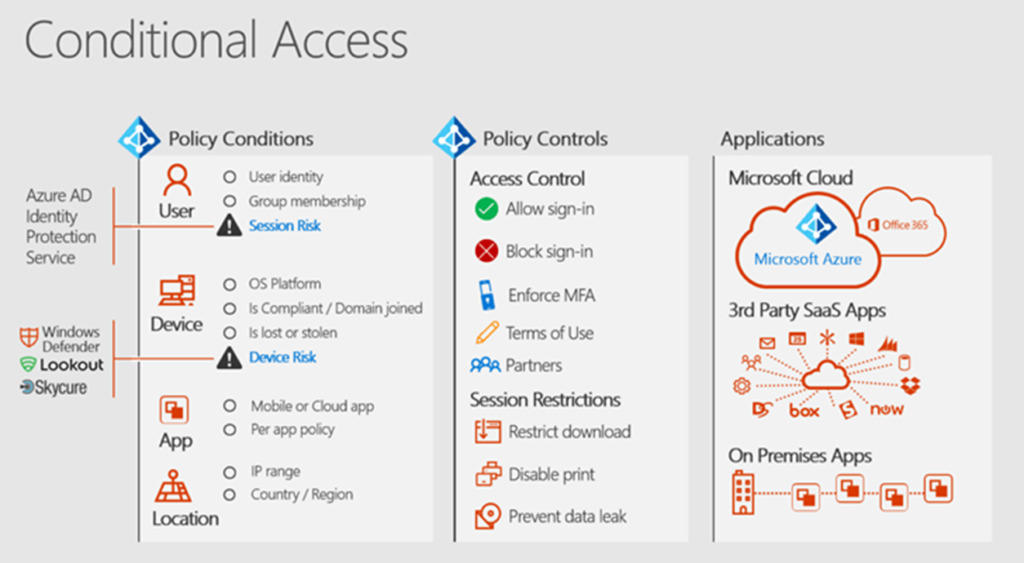
Task: Select the IP range radio circle
Action: pyautogui.click(x=230, y=472)
